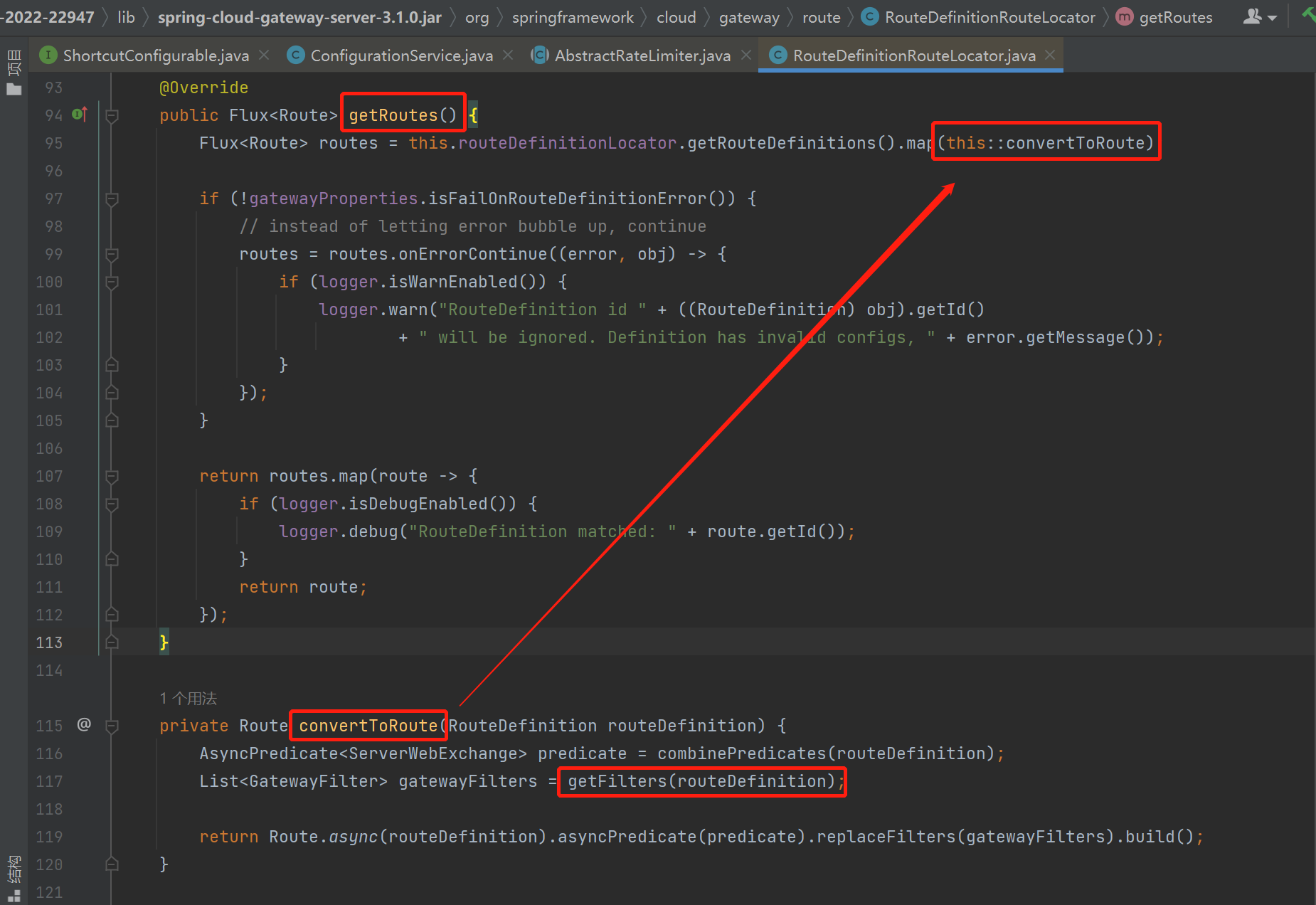The width and height of the screenshot is (1316, 905).
Task: Close the AbstractRateLimiter.java tab
Action: coord(745,55)
